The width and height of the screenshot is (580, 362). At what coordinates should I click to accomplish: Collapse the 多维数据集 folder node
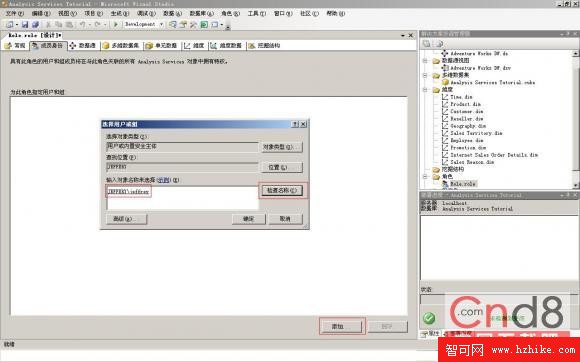425,75
